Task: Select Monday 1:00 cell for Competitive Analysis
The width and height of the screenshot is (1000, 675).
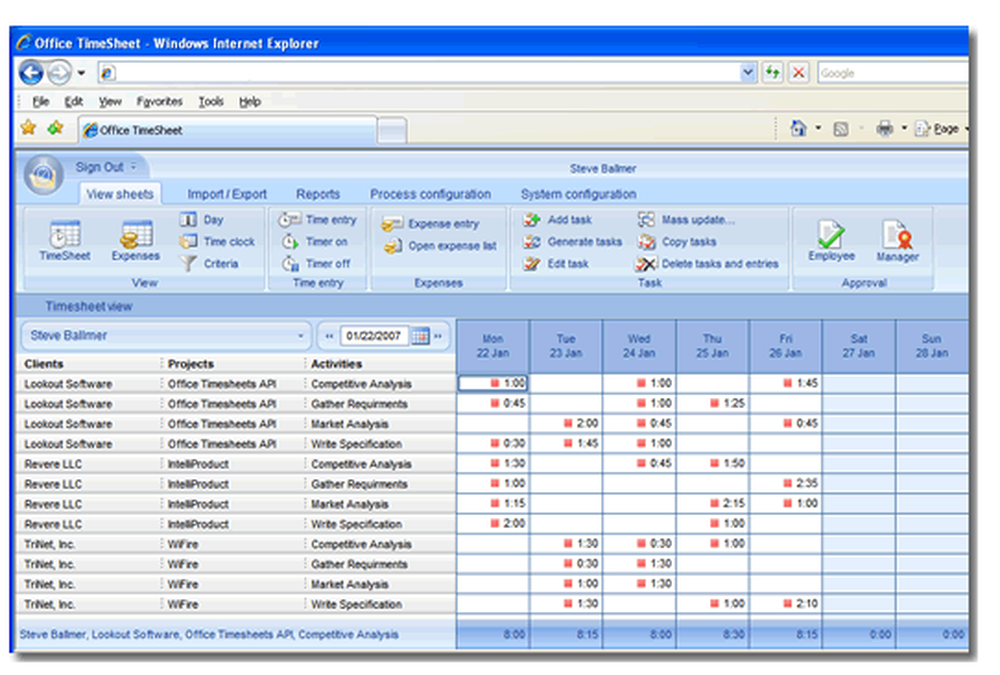Action: 493,383
